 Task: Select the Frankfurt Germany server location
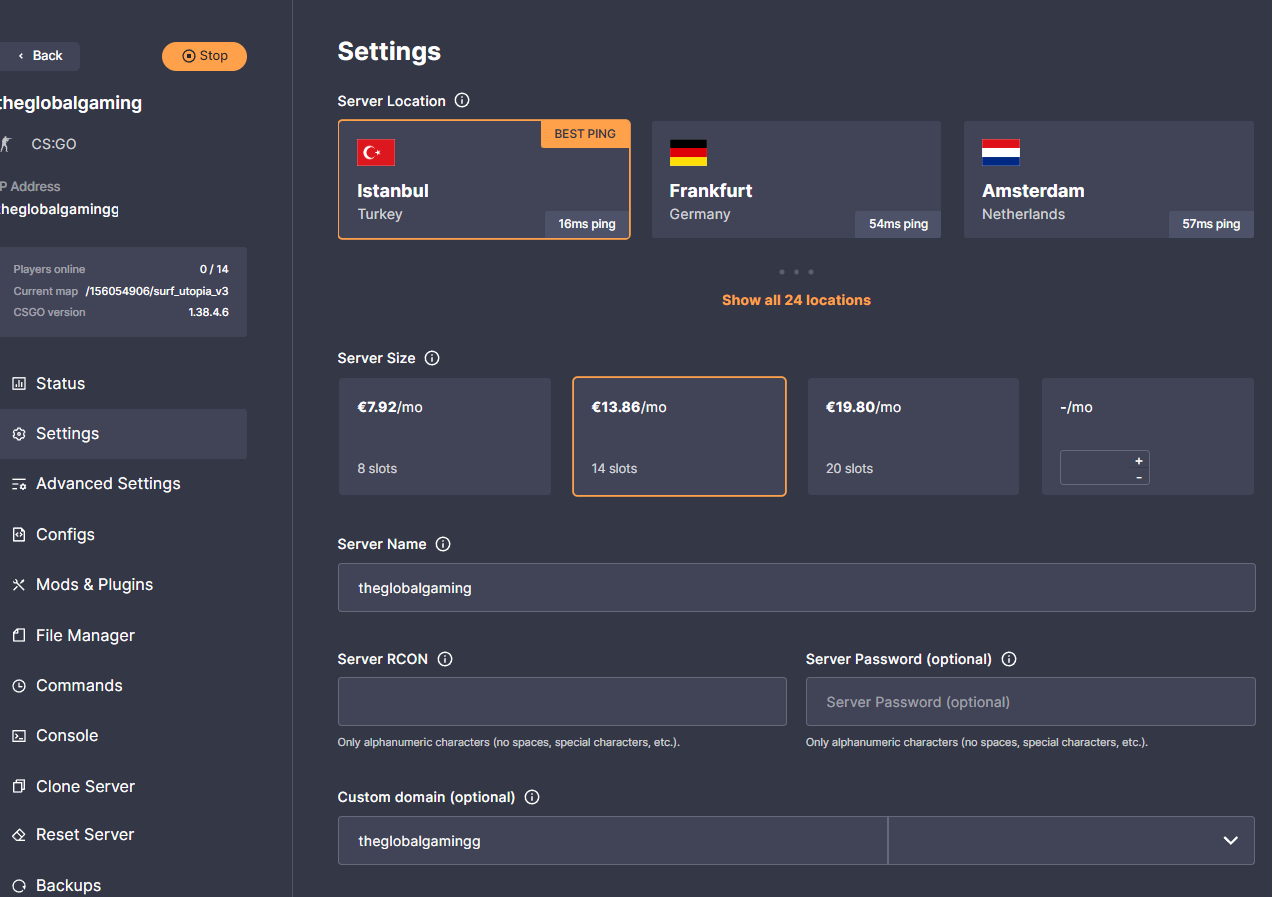(x=796, y=180)
